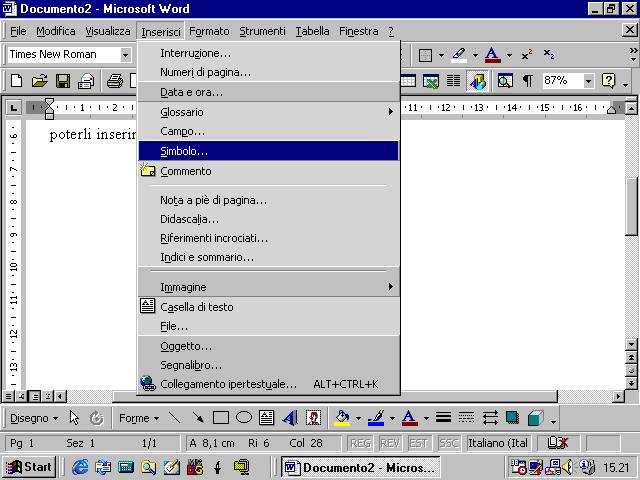Apply fill color paint bucket
640x480 pixels.
tap(342, 418)
